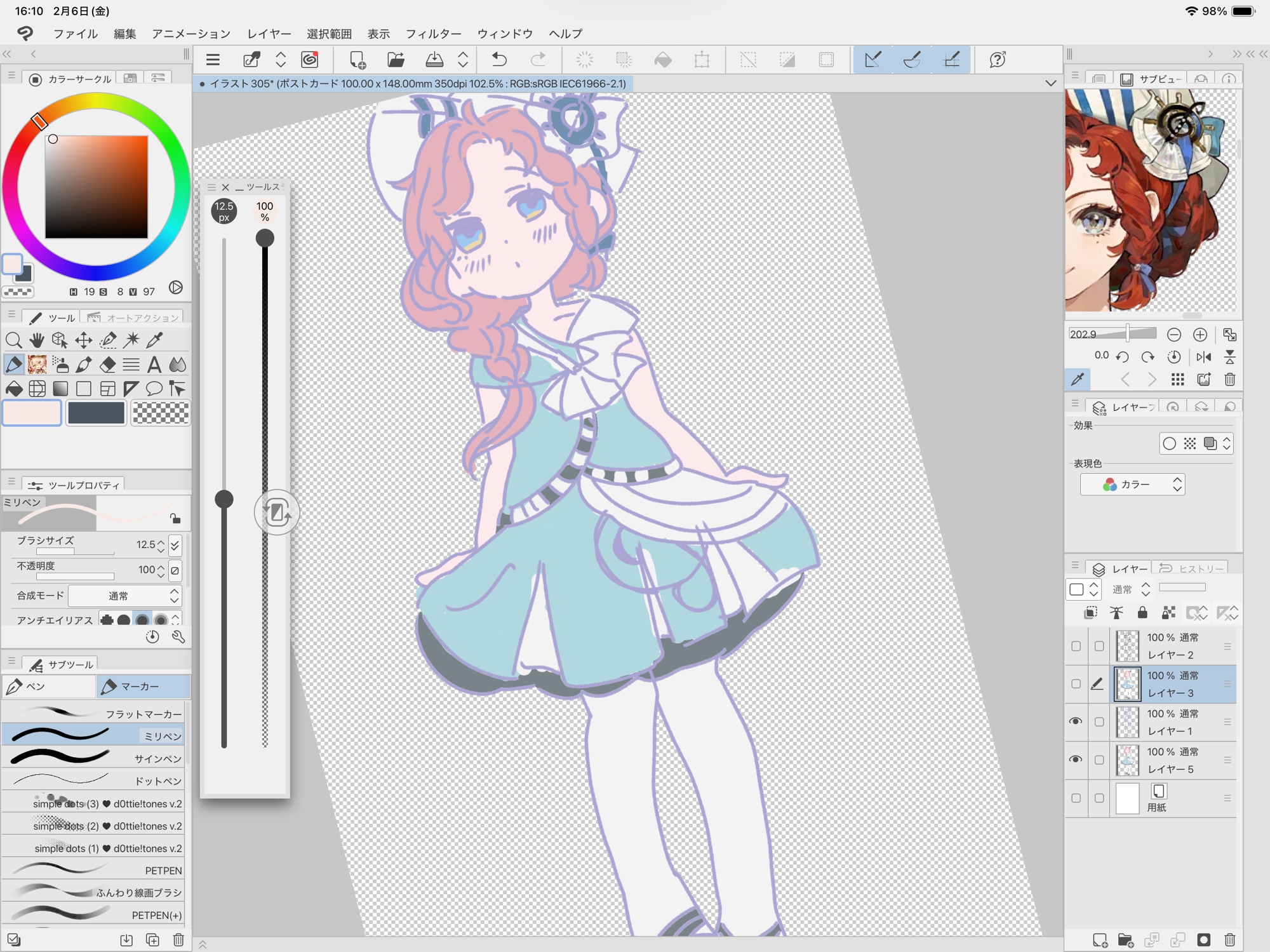
Task: Select the Fill bucket tool
Action: [14, 389]
